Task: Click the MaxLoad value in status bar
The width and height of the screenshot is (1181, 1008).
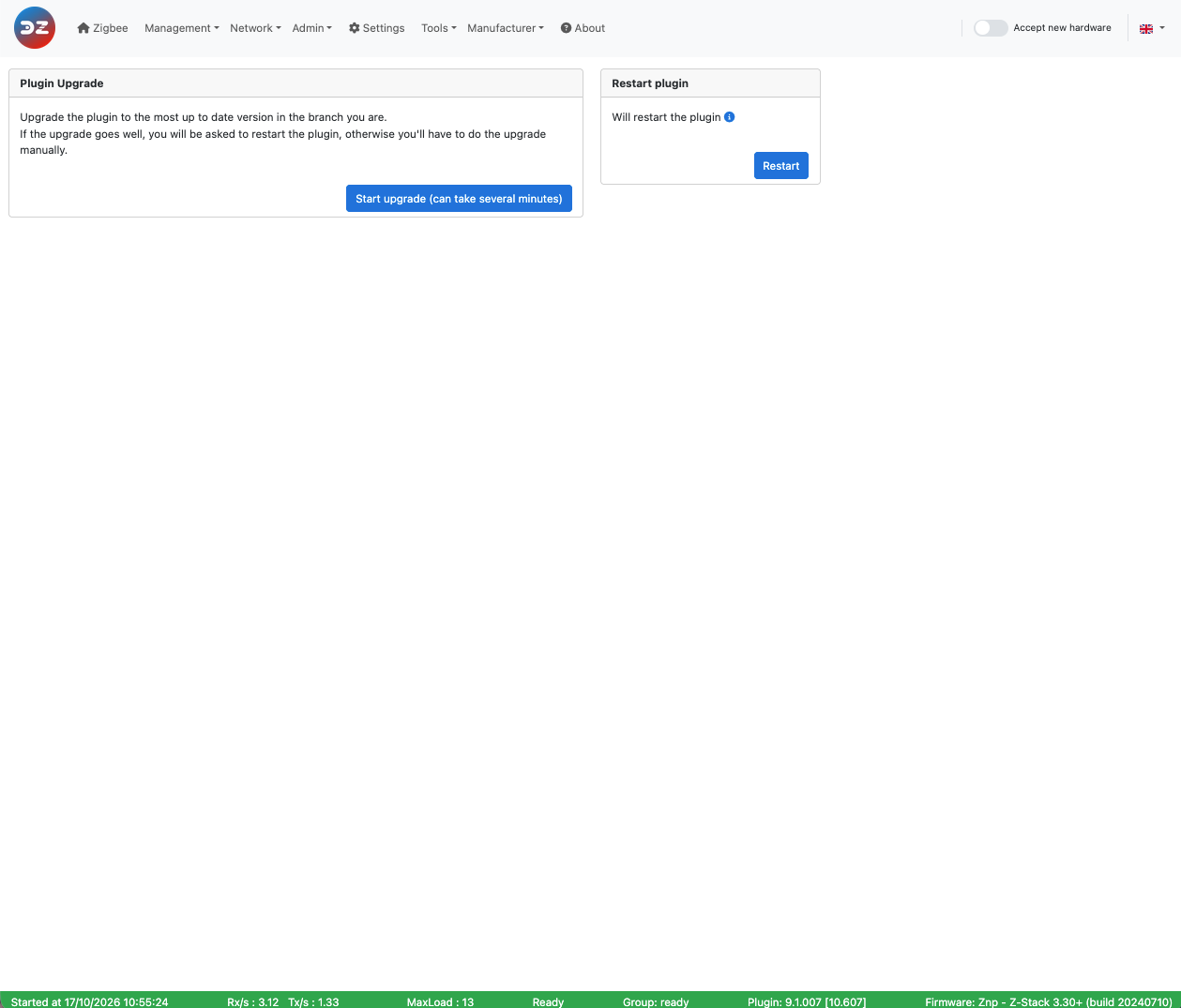Action: 440,1001
